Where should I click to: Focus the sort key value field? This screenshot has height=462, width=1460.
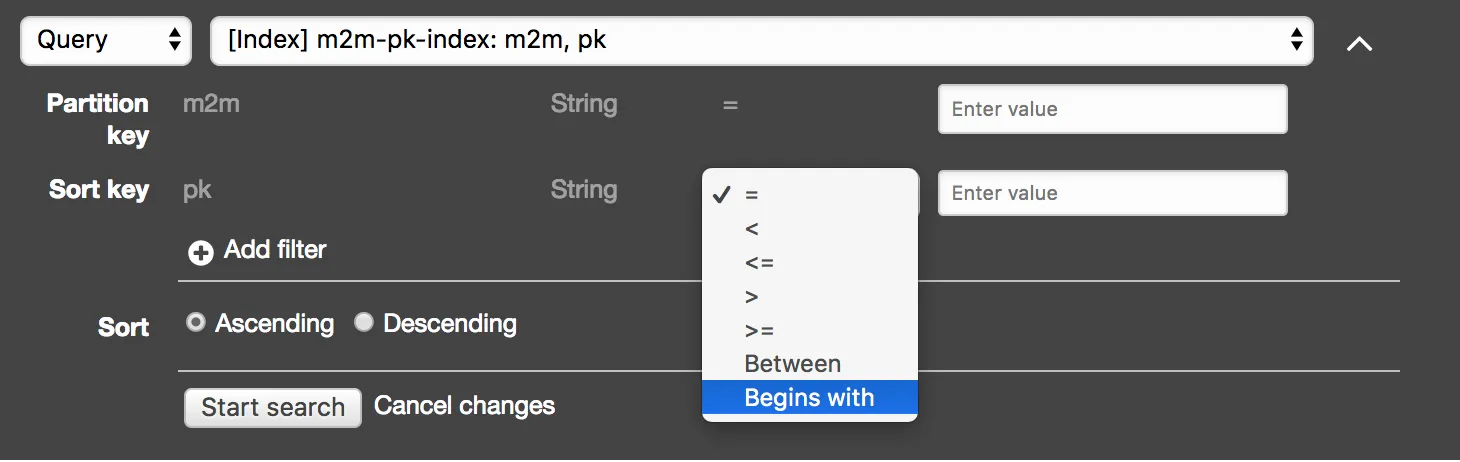pos(1112,193)
